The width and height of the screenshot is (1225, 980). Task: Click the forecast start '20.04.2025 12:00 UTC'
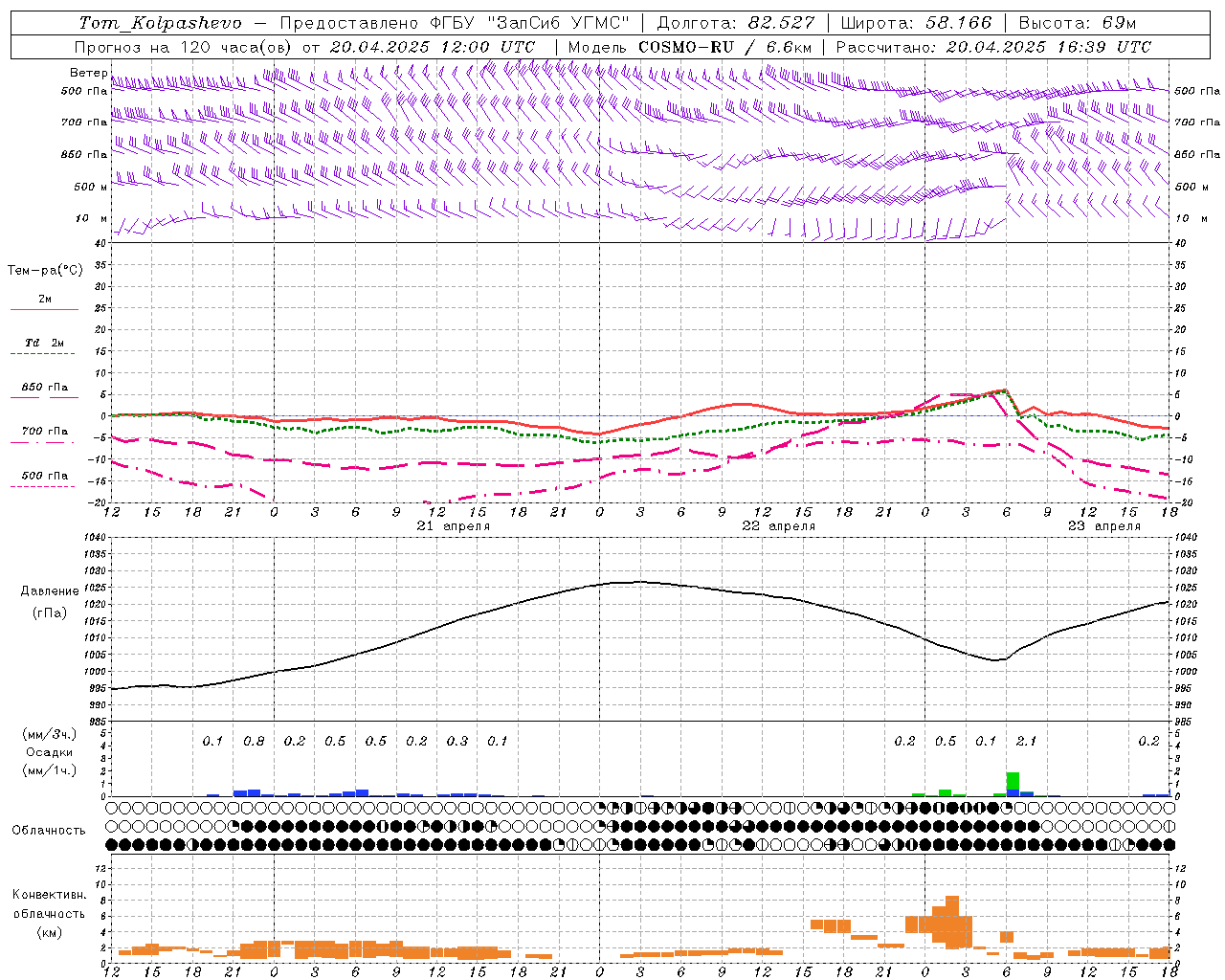[x=433, y=46]
